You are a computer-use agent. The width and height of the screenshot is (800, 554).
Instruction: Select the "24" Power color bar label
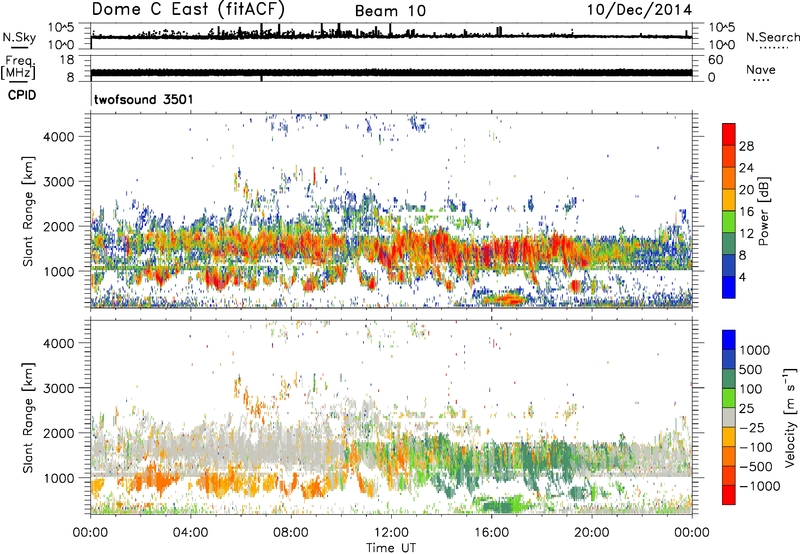point(746,168)
